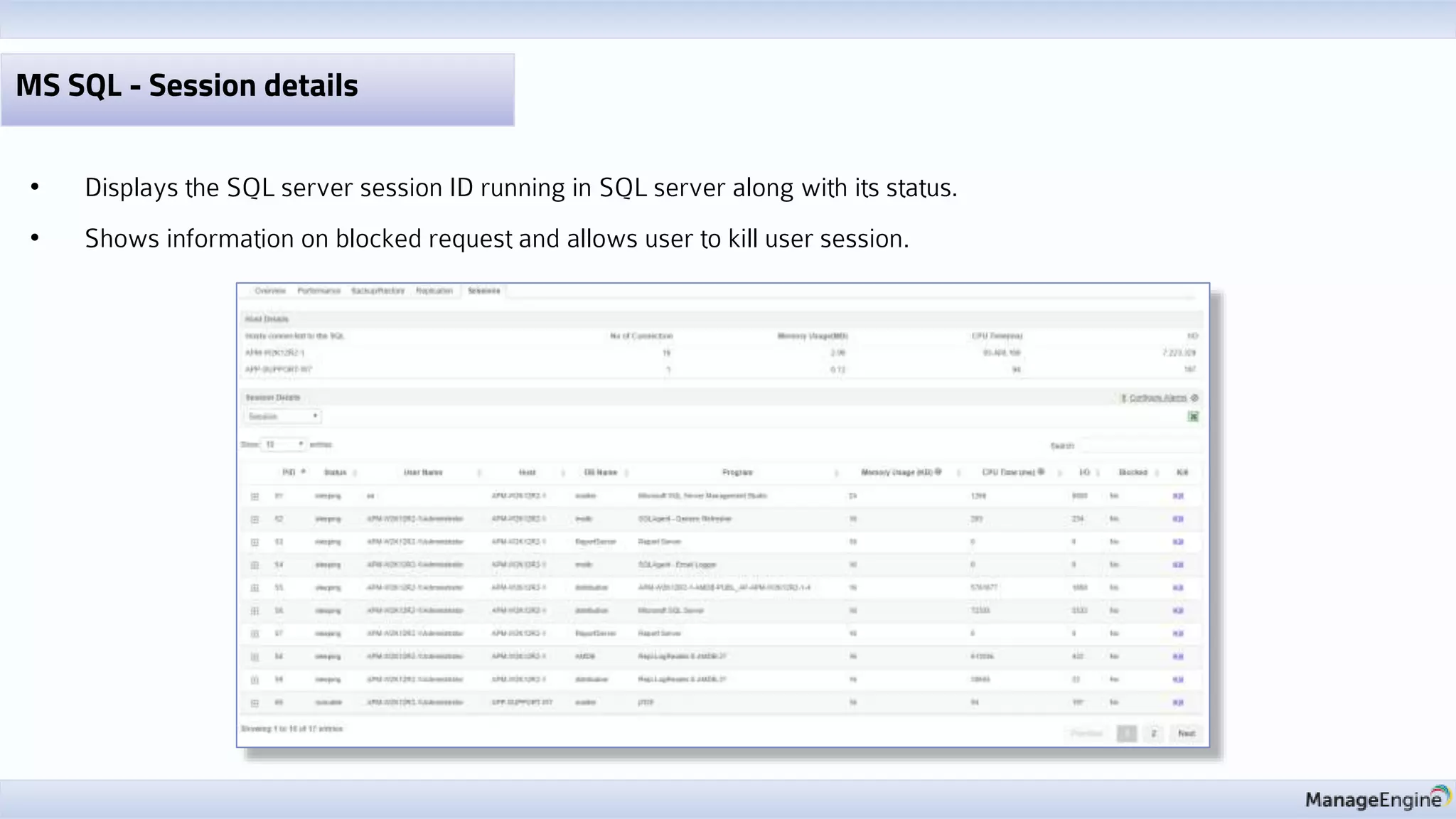Select page 1 in pagination

point(1127,733)
